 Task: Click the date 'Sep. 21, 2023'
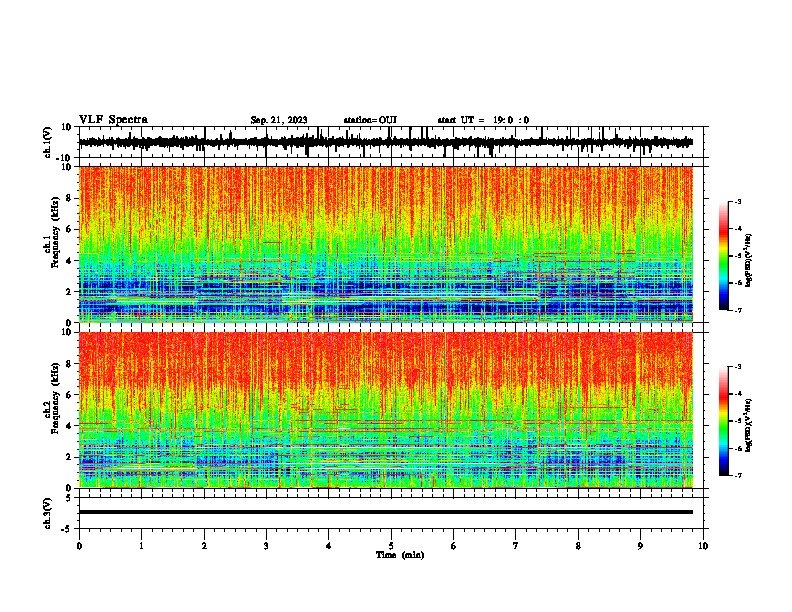[279, 120]
